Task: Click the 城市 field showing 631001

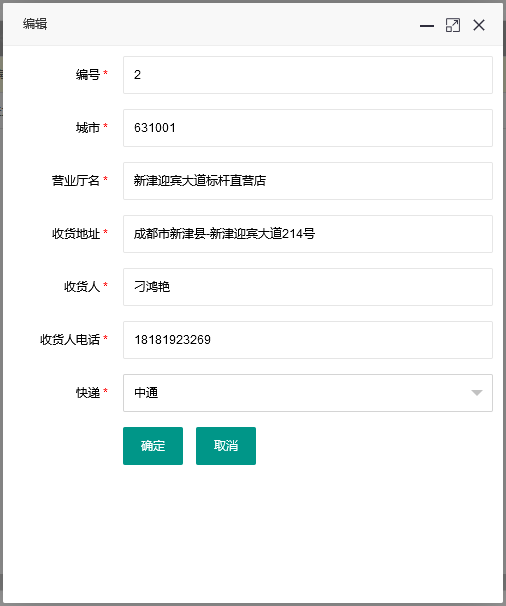Action: (308, 128)
